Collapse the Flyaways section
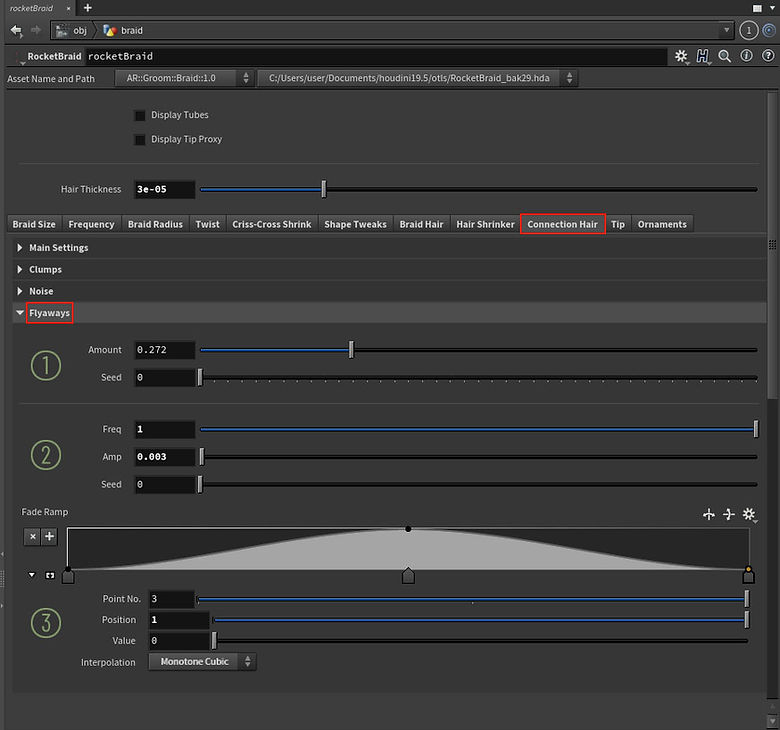The image size is (780, 730). point(20,313)
